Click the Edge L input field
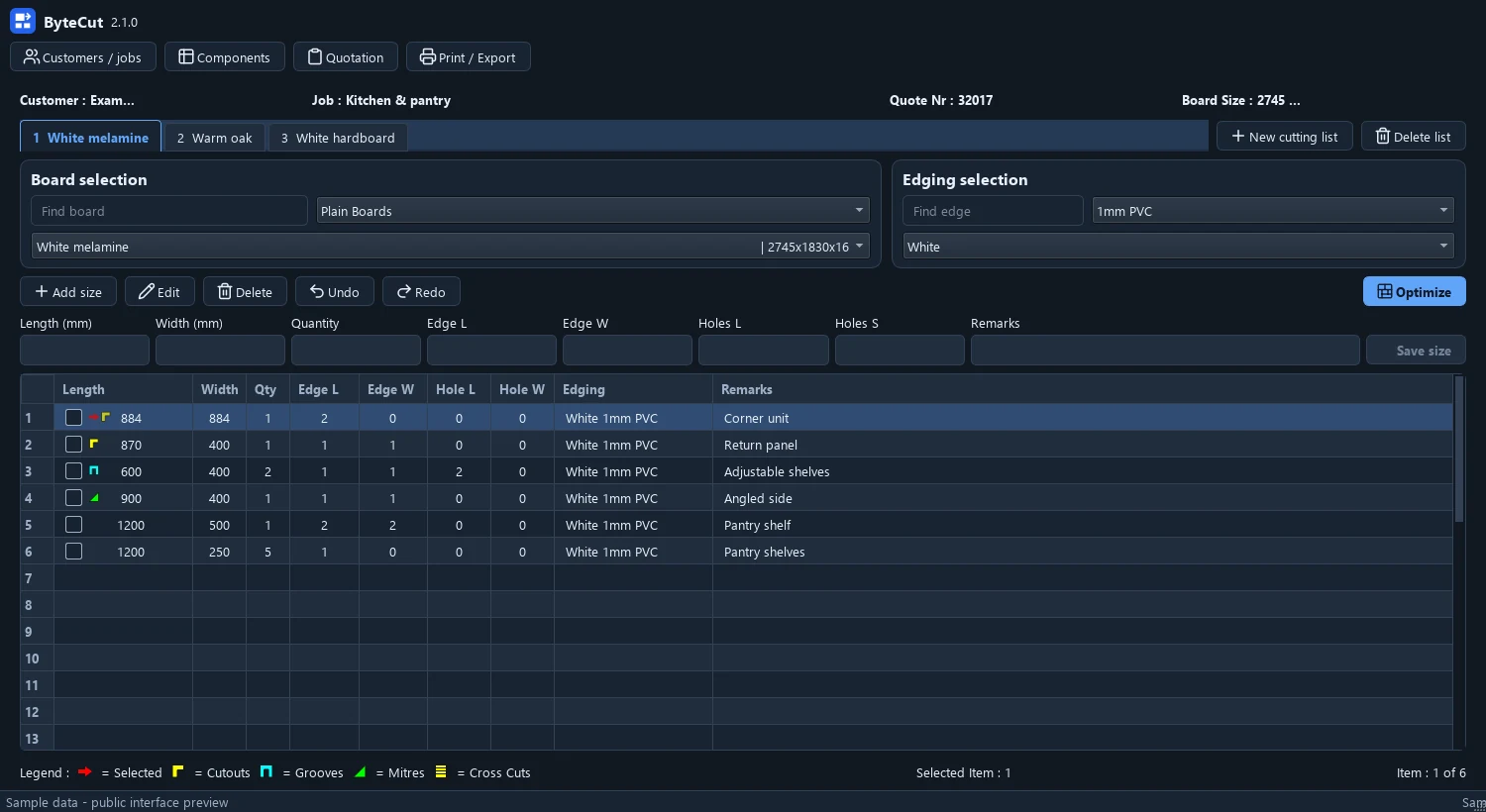 click(x=491, y=350)
